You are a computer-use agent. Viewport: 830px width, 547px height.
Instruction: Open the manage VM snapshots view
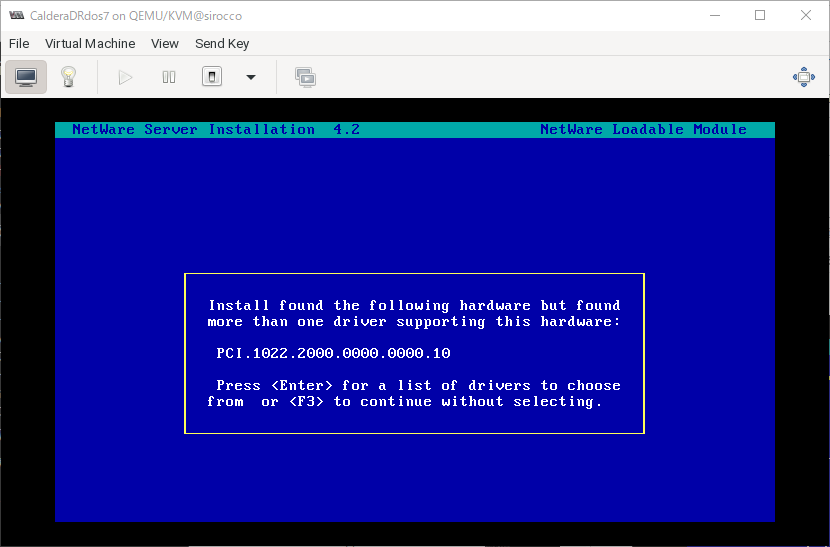point(305,77)
